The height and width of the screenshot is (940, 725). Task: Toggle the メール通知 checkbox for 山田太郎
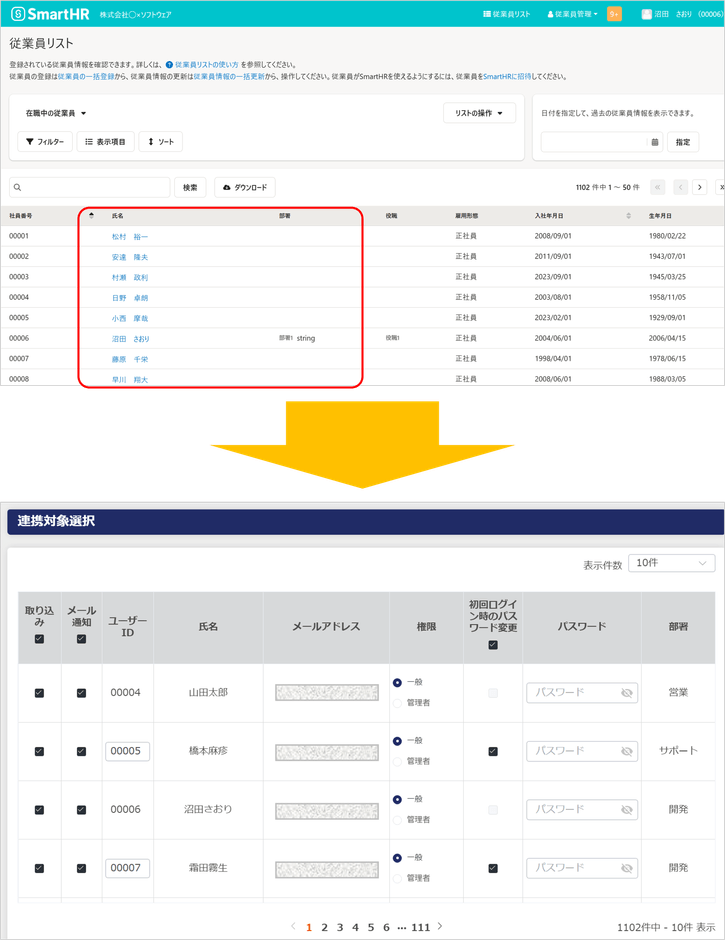pos(82,693)
